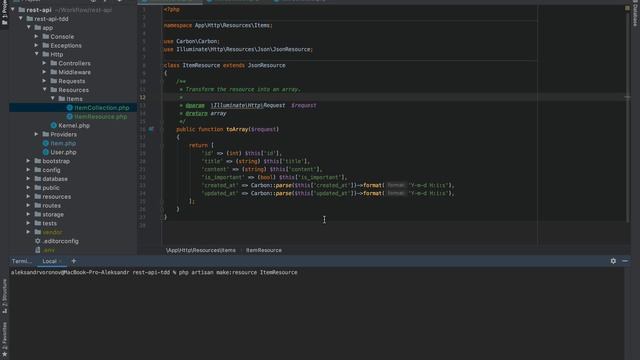Screen dimensions: 640x360
Task: Collapse the Resources folder under Http
Action: pos(44,90)
